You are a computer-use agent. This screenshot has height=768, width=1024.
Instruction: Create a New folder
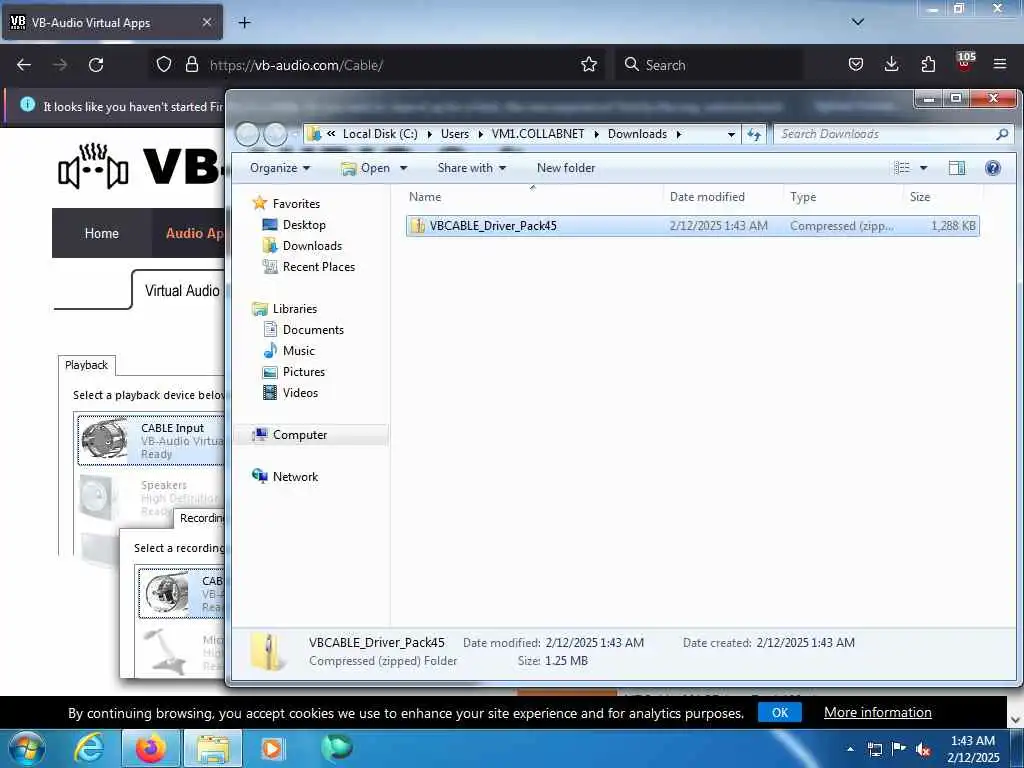566,168
